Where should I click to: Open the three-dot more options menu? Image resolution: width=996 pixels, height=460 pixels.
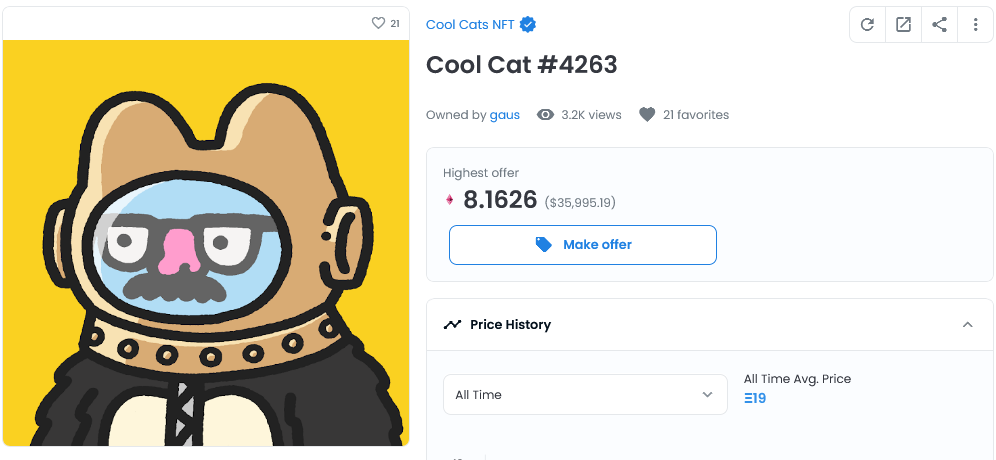(x=975, y=25)
